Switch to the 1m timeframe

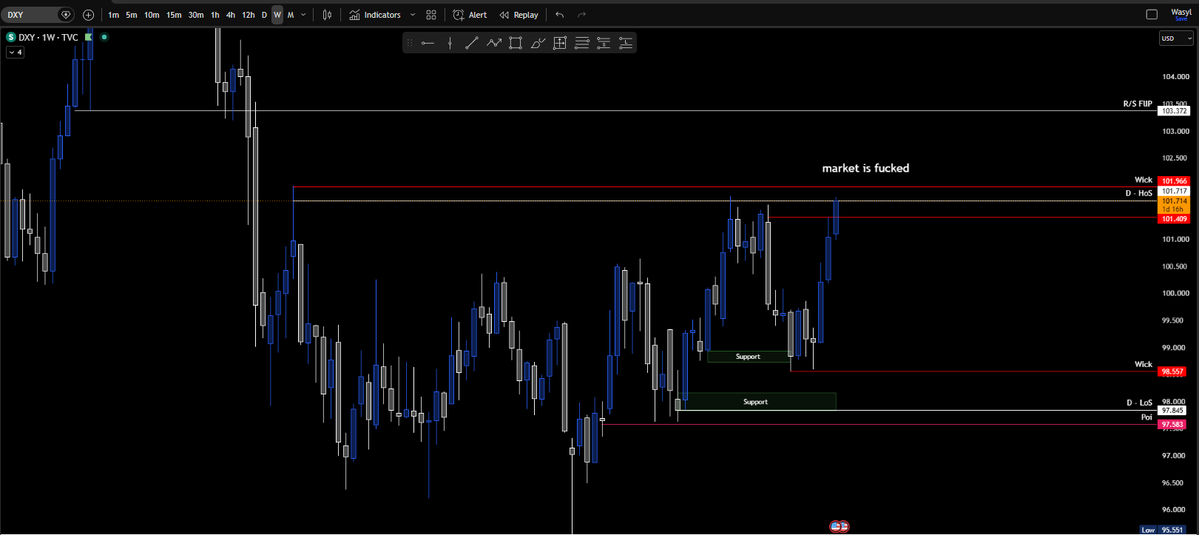click(113, 15)
